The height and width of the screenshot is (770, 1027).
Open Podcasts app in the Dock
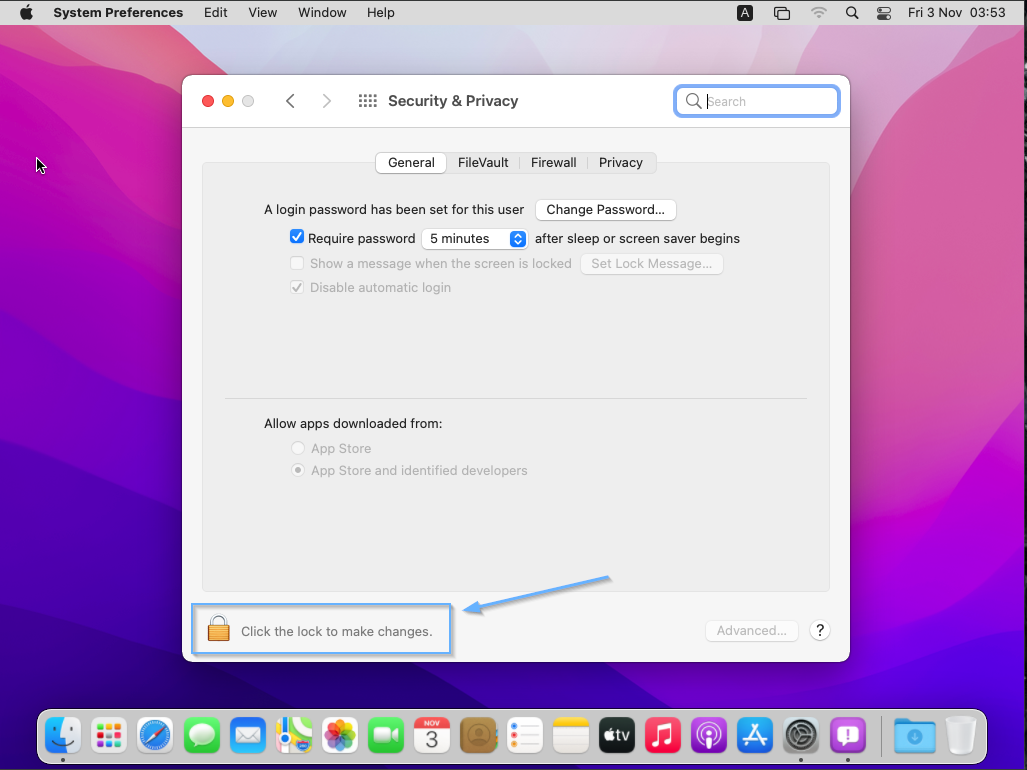coord(709,737)
